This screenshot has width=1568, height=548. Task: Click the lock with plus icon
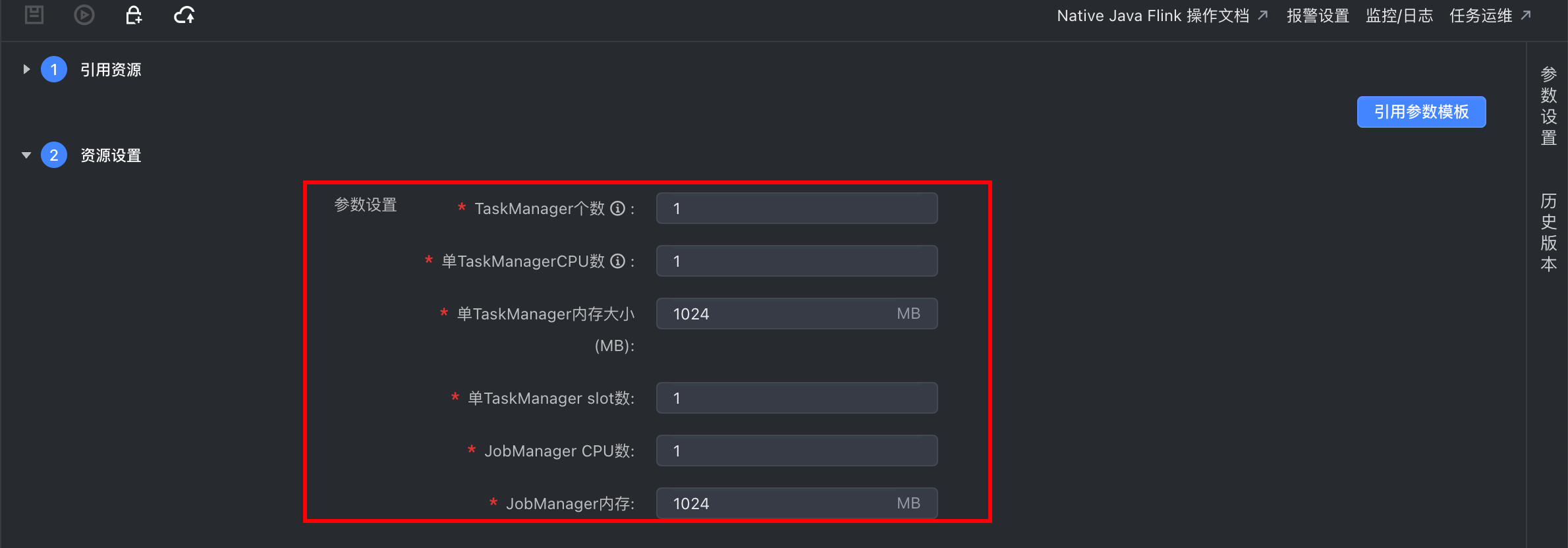tap(134, 14)
